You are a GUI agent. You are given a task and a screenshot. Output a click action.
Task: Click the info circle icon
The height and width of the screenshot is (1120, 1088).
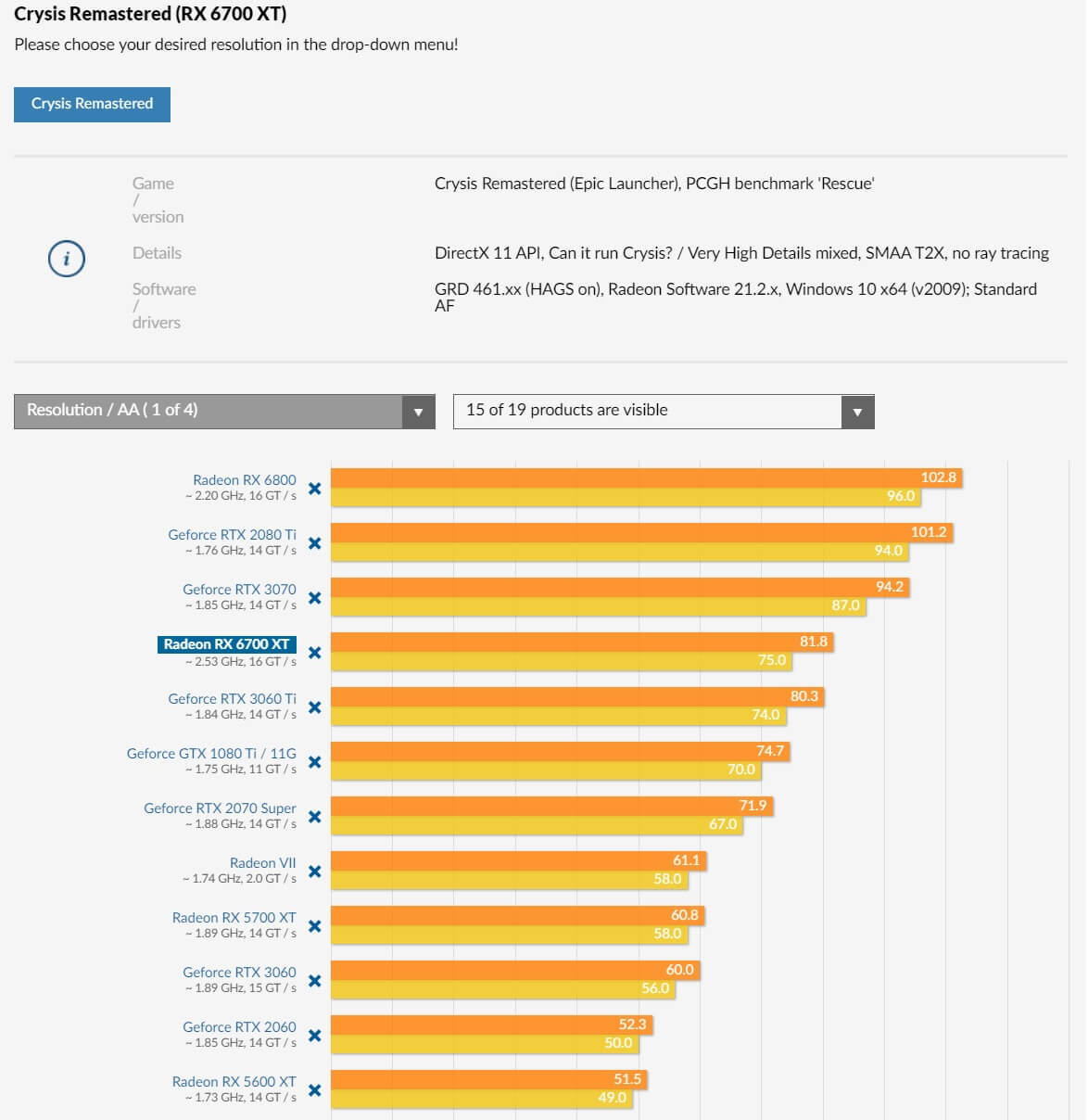66,259
